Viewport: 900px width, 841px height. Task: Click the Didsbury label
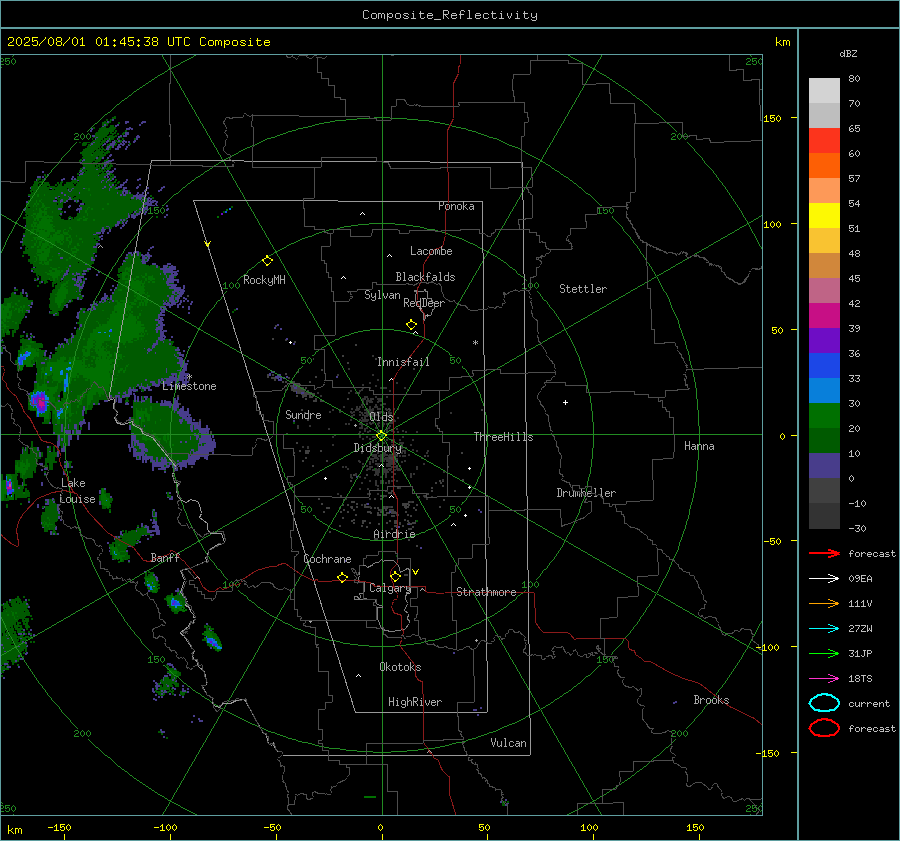tap(378, 448)
